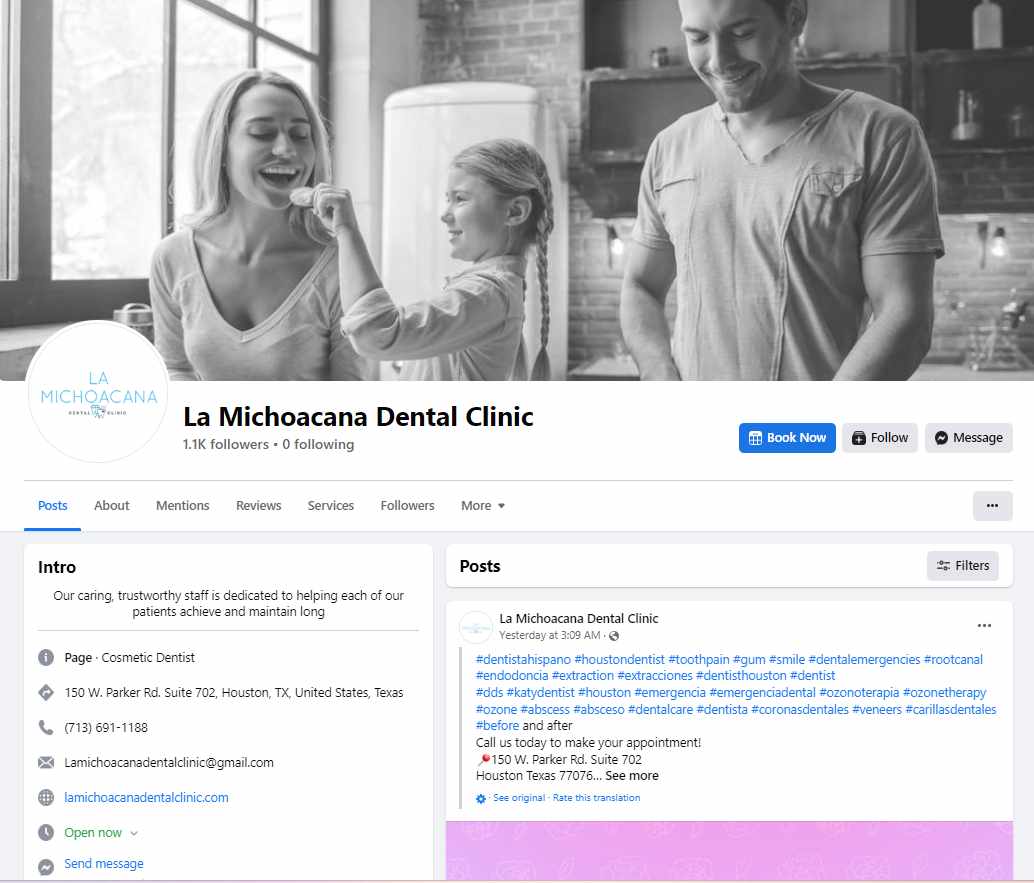Click the #rootcanal hashtag
This screenshot has width=1034, height=883.
coord(953,659)
